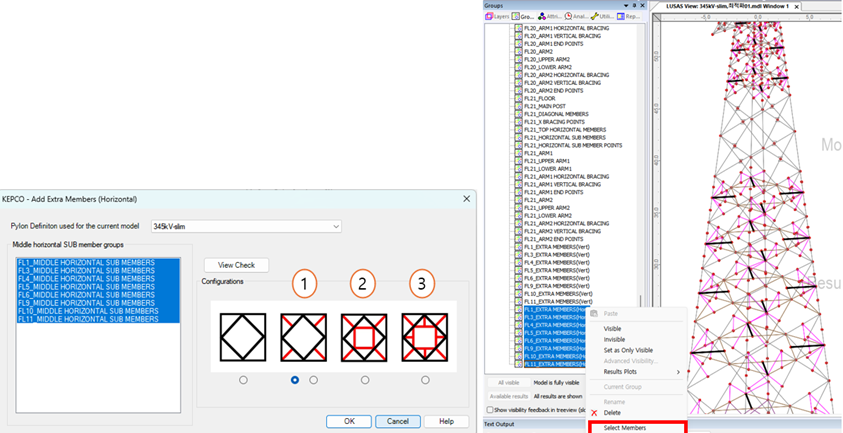This screenshot has height=433, width=843.
Task: Open the Pylon Definition dropdown showing 345kV-slim
Action: click(x=246, y=227)
